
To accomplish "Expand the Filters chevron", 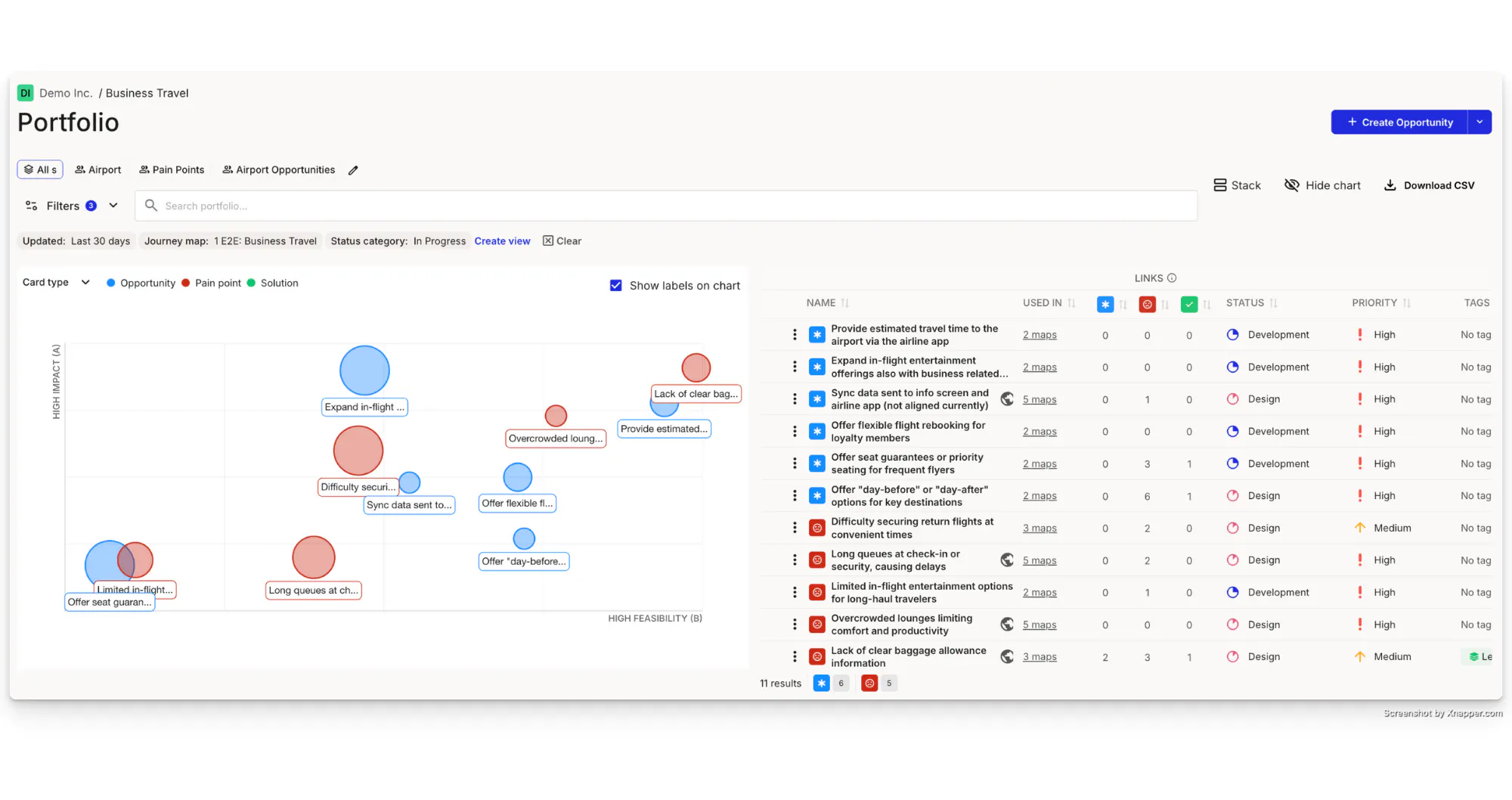I will click(x=113, y=206).
